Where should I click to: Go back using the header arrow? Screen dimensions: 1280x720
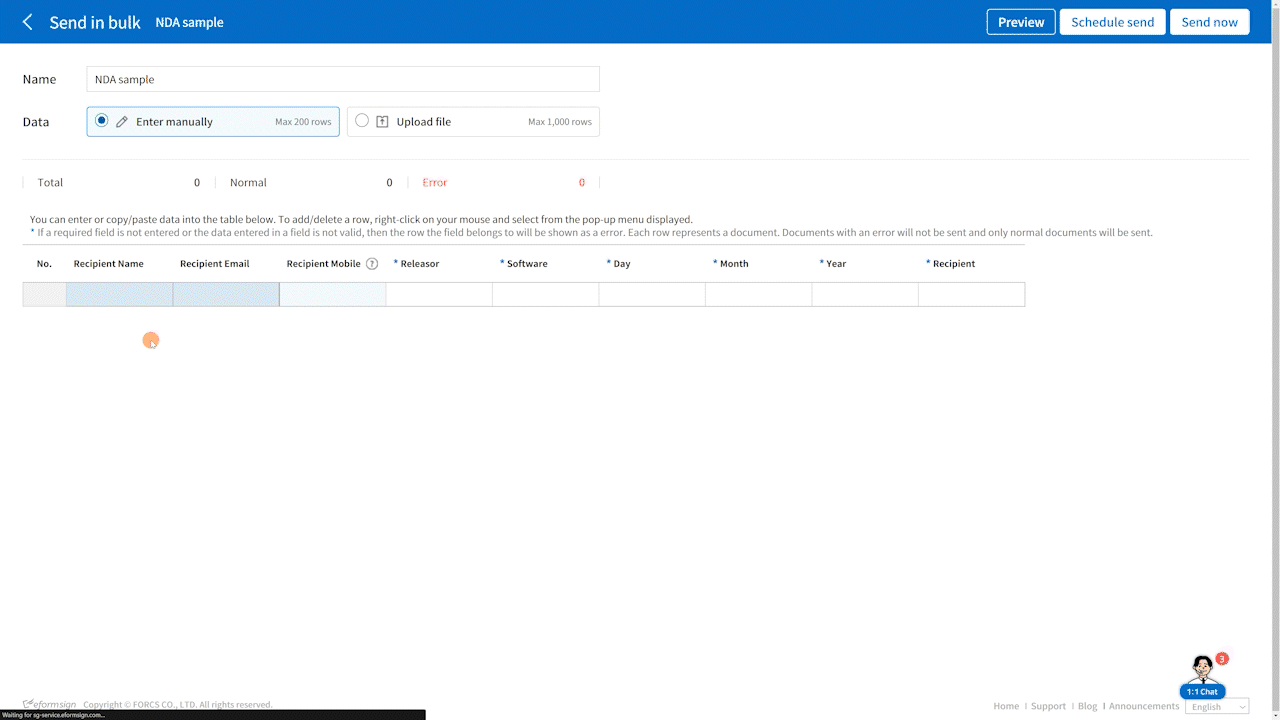[x=27, y=22]
